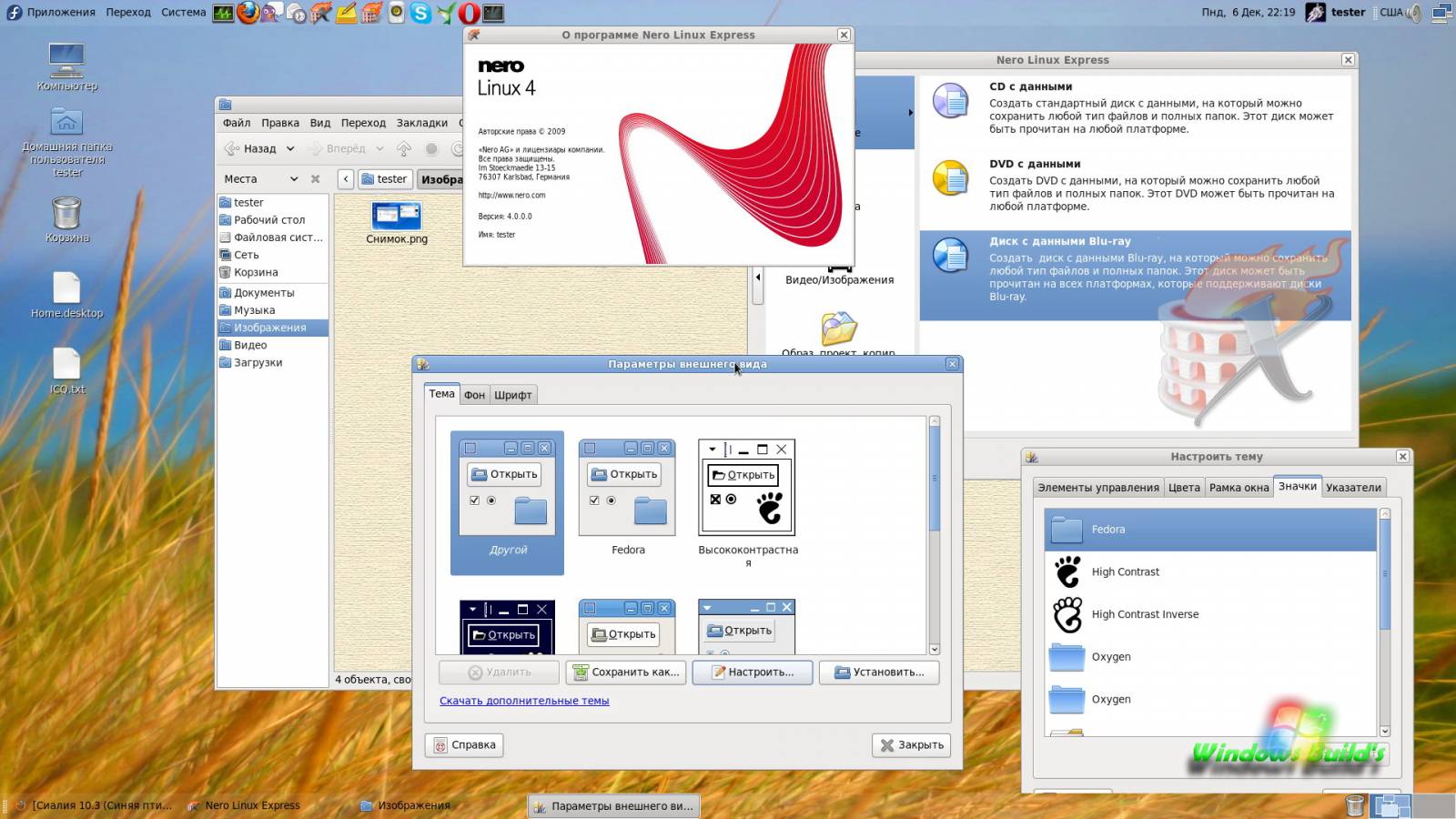
Task: Click the network connection tray icon
Action: pos(1441,13)
